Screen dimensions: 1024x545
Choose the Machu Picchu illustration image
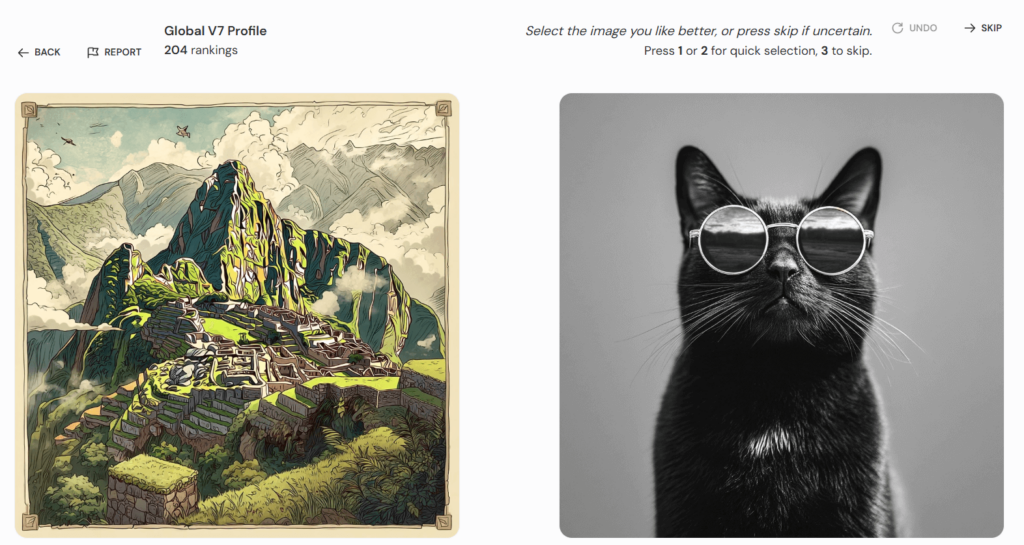[x=237, y=315]
